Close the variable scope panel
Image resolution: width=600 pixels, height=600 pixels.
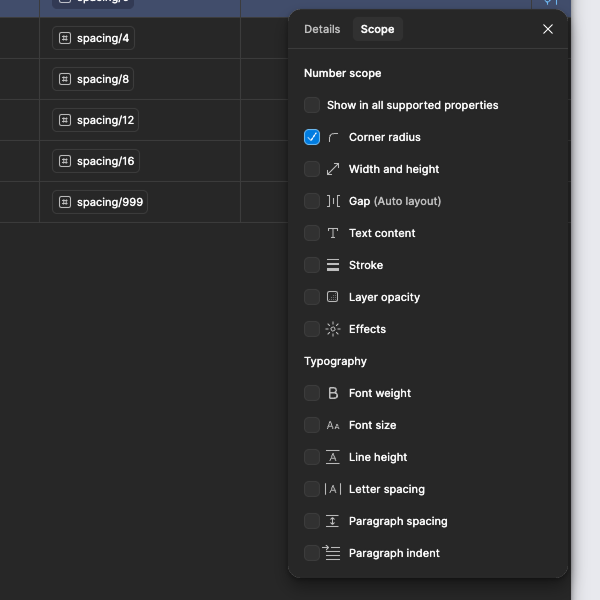(548, 29)
